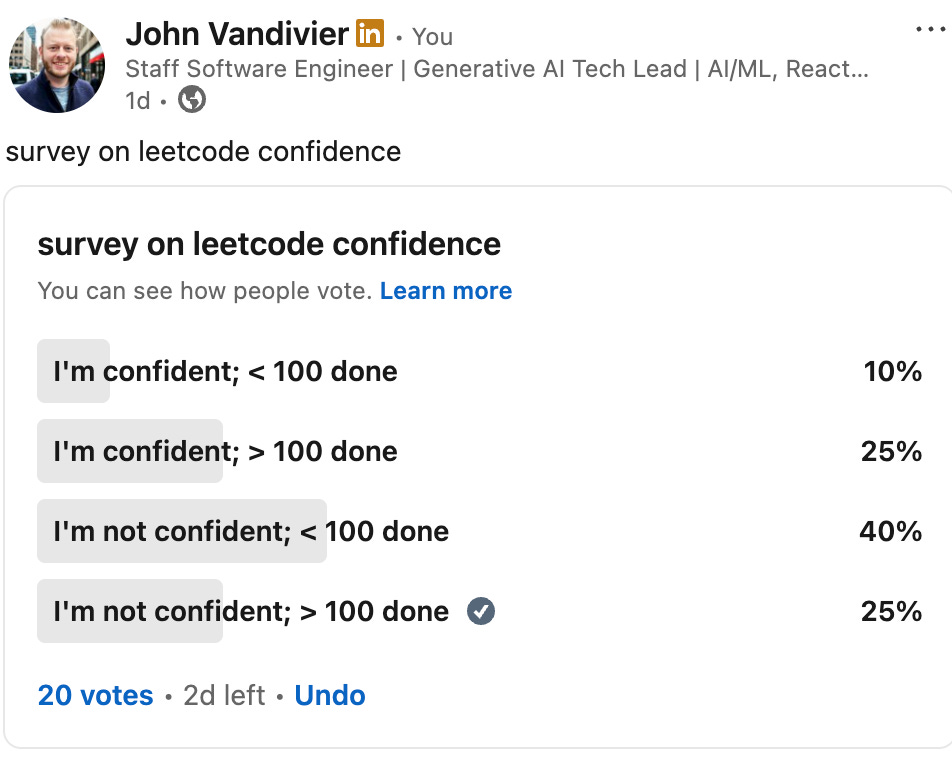Viewport: 952px width, 758px height.
Task: Click the post text above the poll
Action: tap(203, 152)
